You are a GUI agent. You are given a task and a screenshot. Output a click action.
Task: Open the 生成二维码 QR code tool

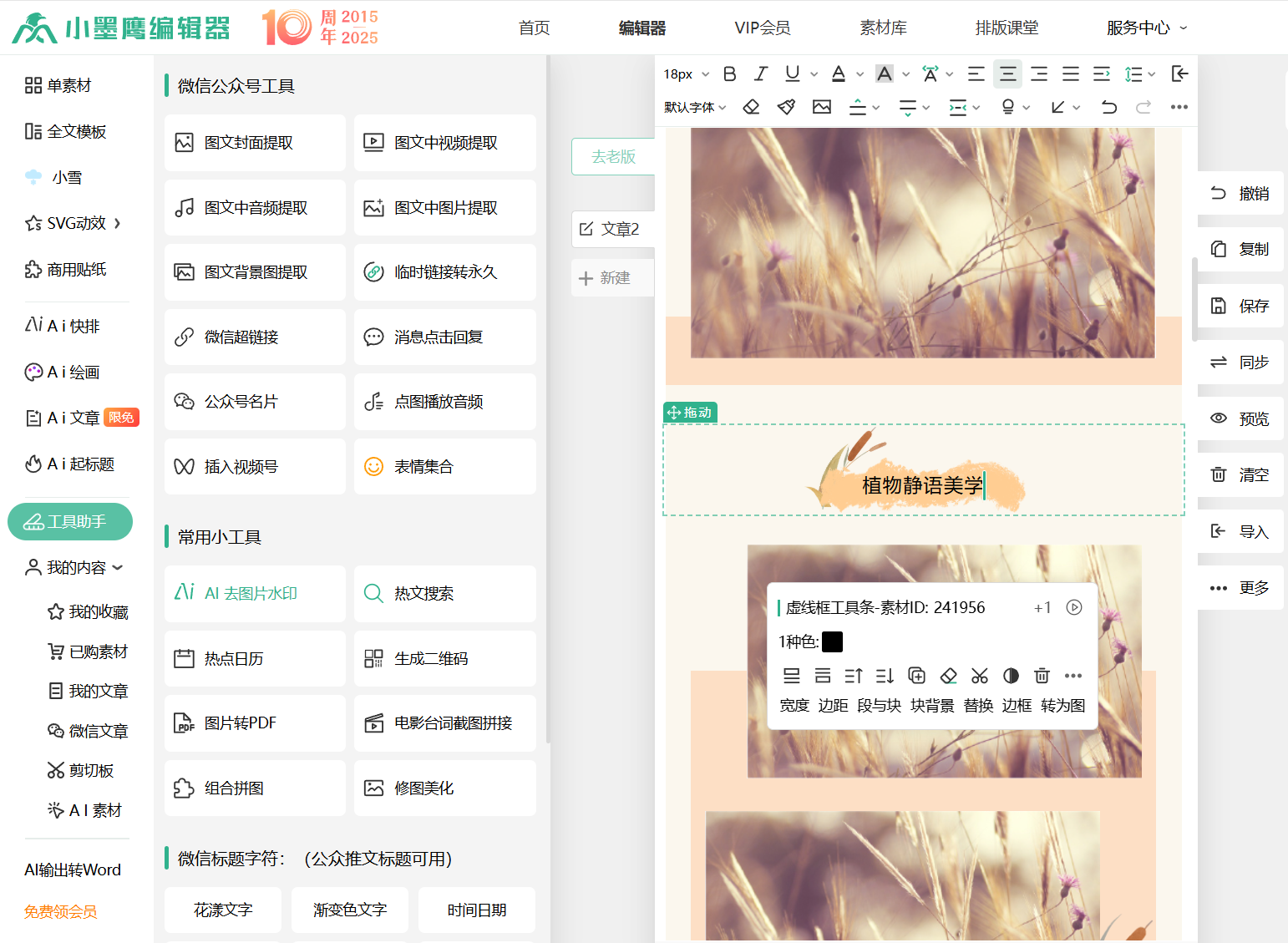point(444,658)
